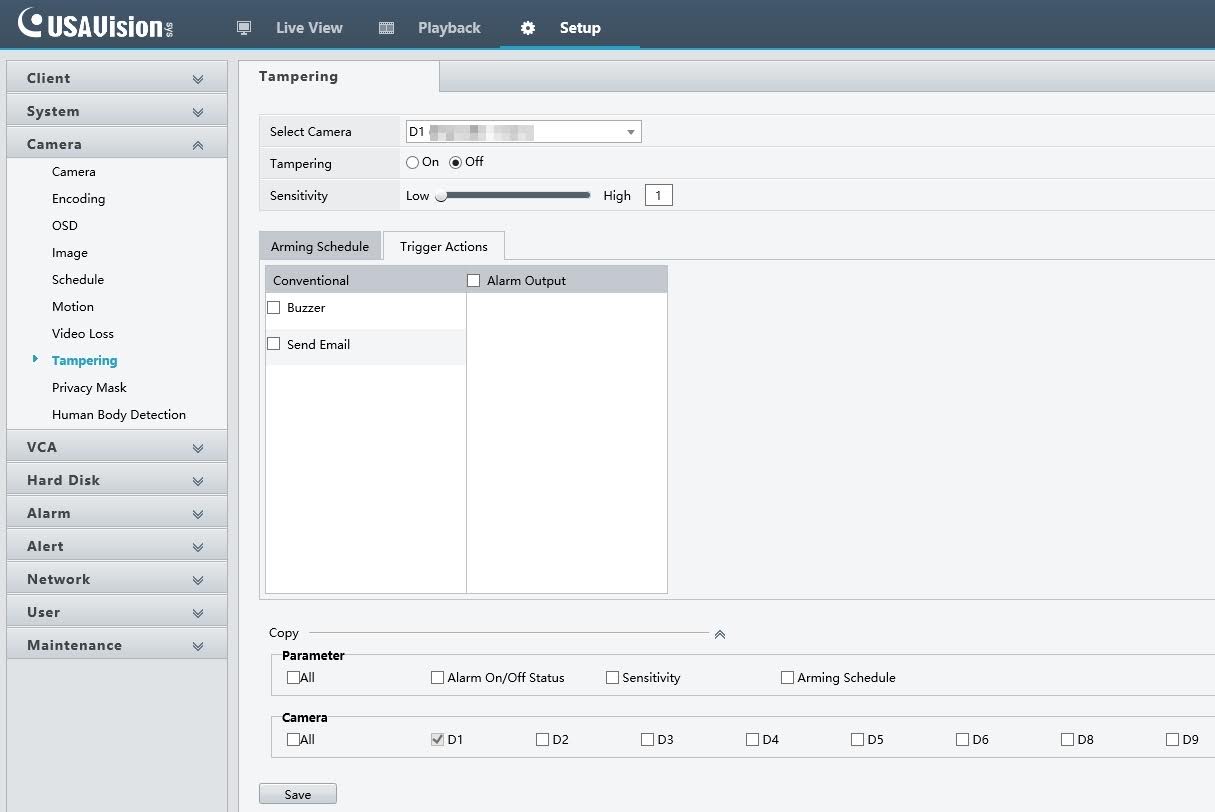1215x812 pixels.
Task: Expand the Alarm section
Action: tap(117, 513)
